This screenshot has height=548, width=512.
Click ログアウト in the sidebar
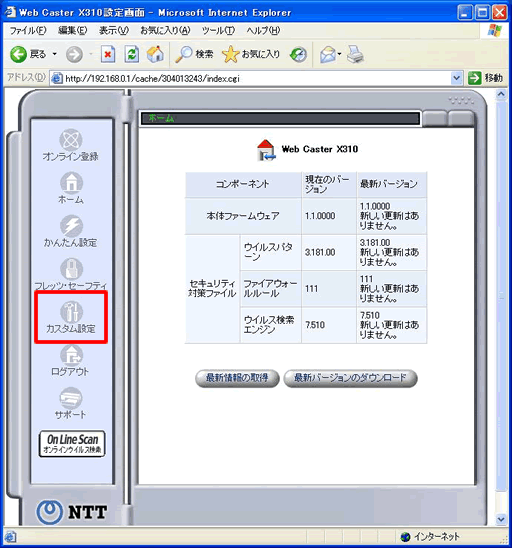click(71, 361)
